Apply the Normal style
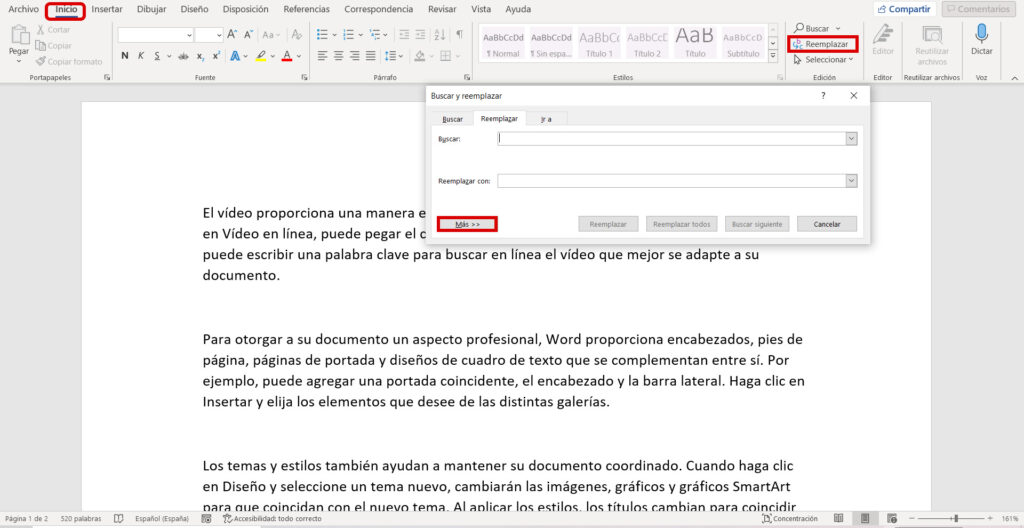1024x528 pixels. (x=503, y=44)
